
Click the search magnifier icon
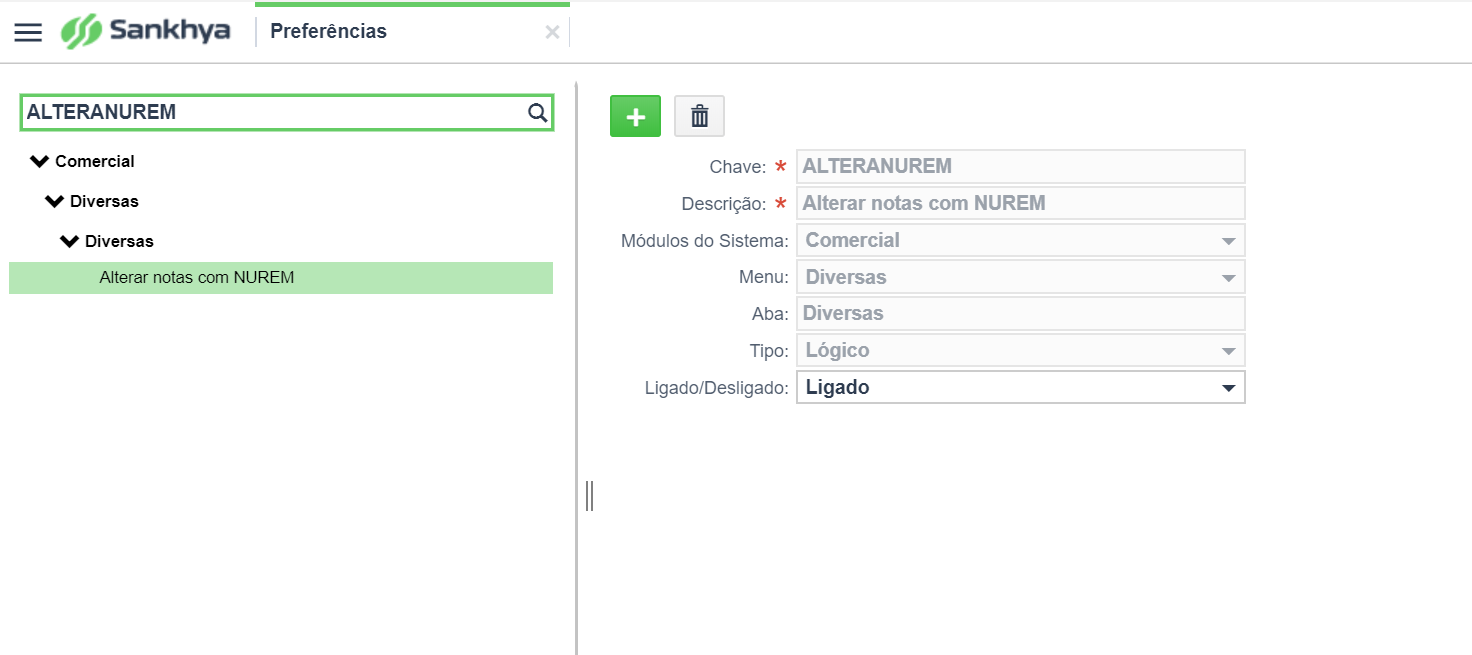(x=537, y=113)
